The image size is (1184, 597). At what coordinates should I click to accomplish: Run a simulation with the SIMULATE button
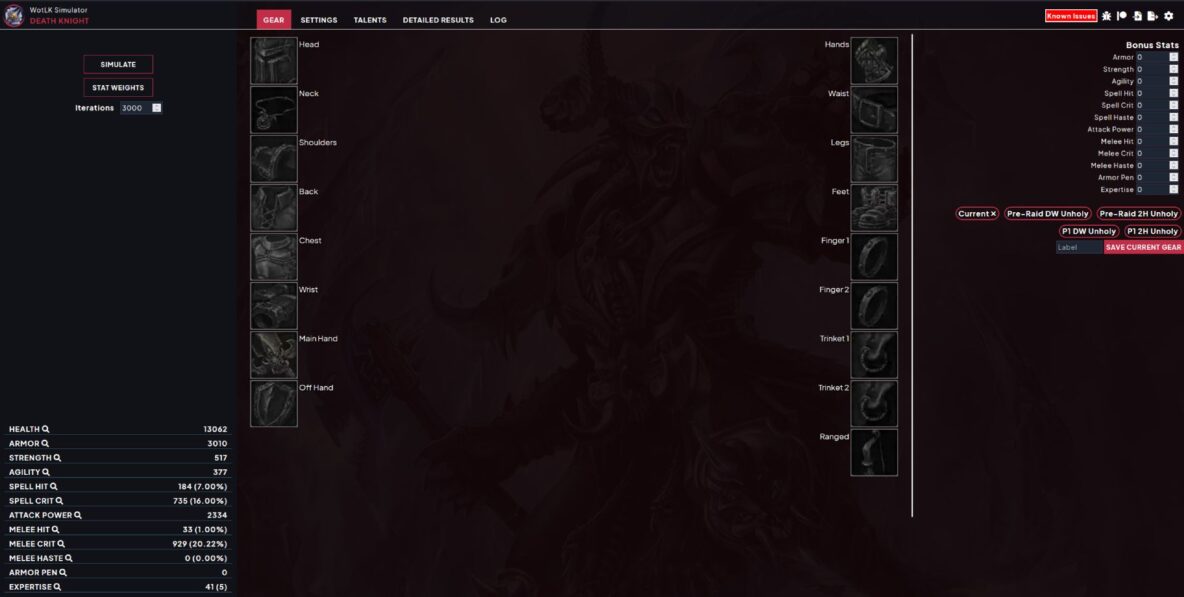[118, 63]
